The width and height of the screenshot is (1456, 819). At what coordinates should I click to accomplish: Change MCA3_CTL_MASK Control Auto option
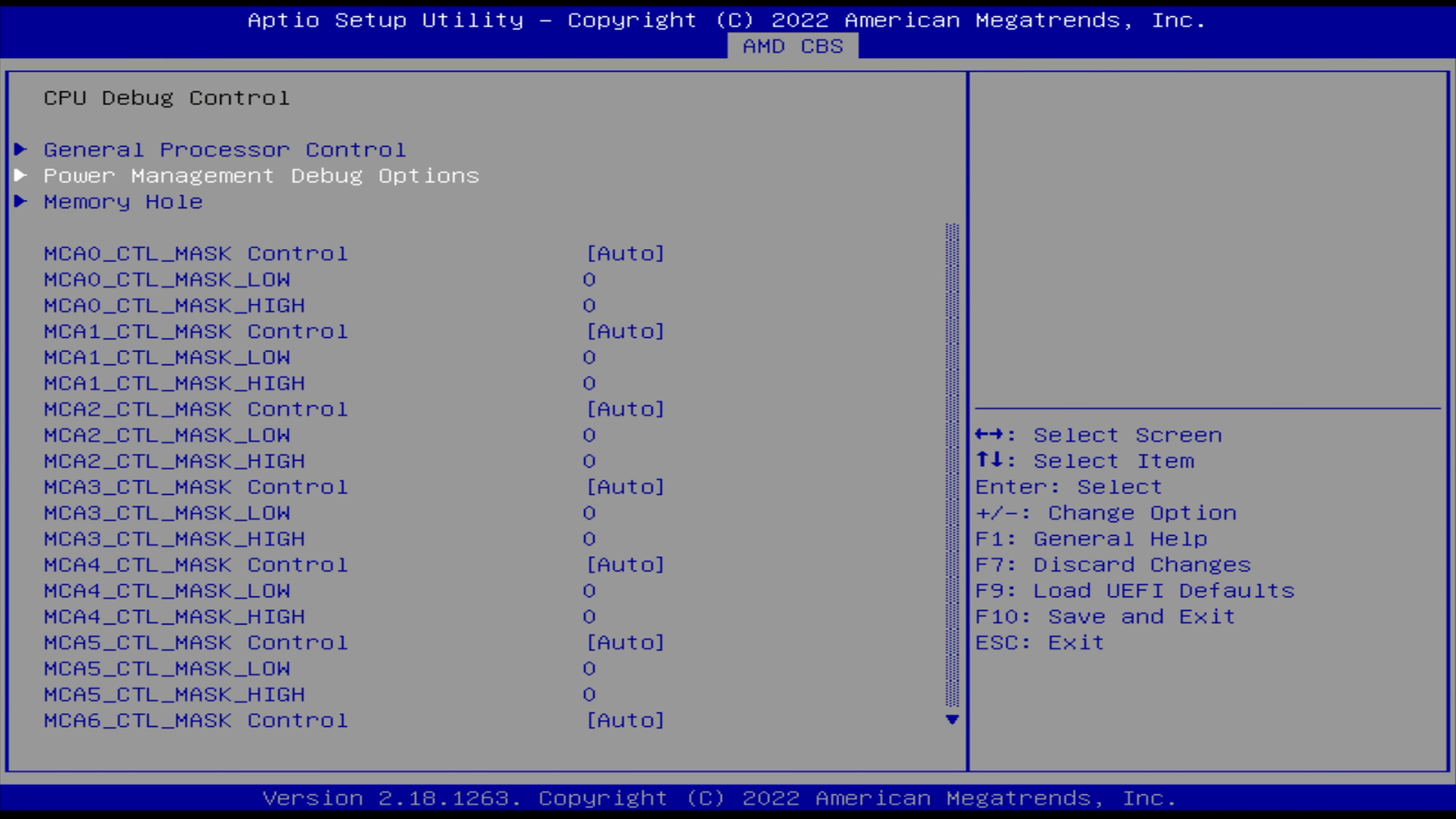coord(625,487)
